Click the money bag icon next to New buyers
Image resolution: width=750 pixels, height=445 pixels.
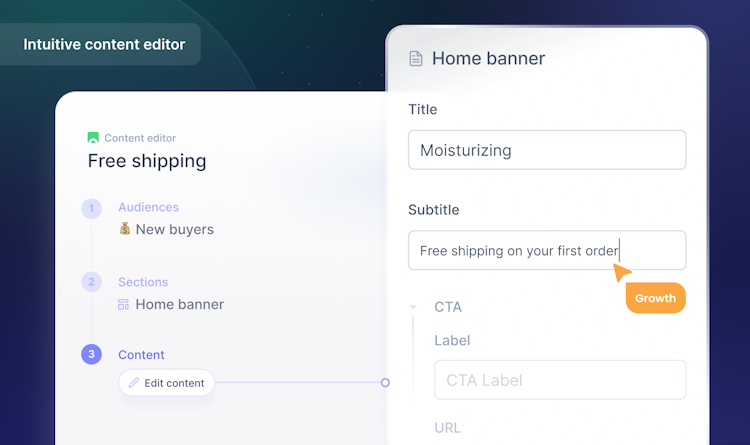click(125, 229)
